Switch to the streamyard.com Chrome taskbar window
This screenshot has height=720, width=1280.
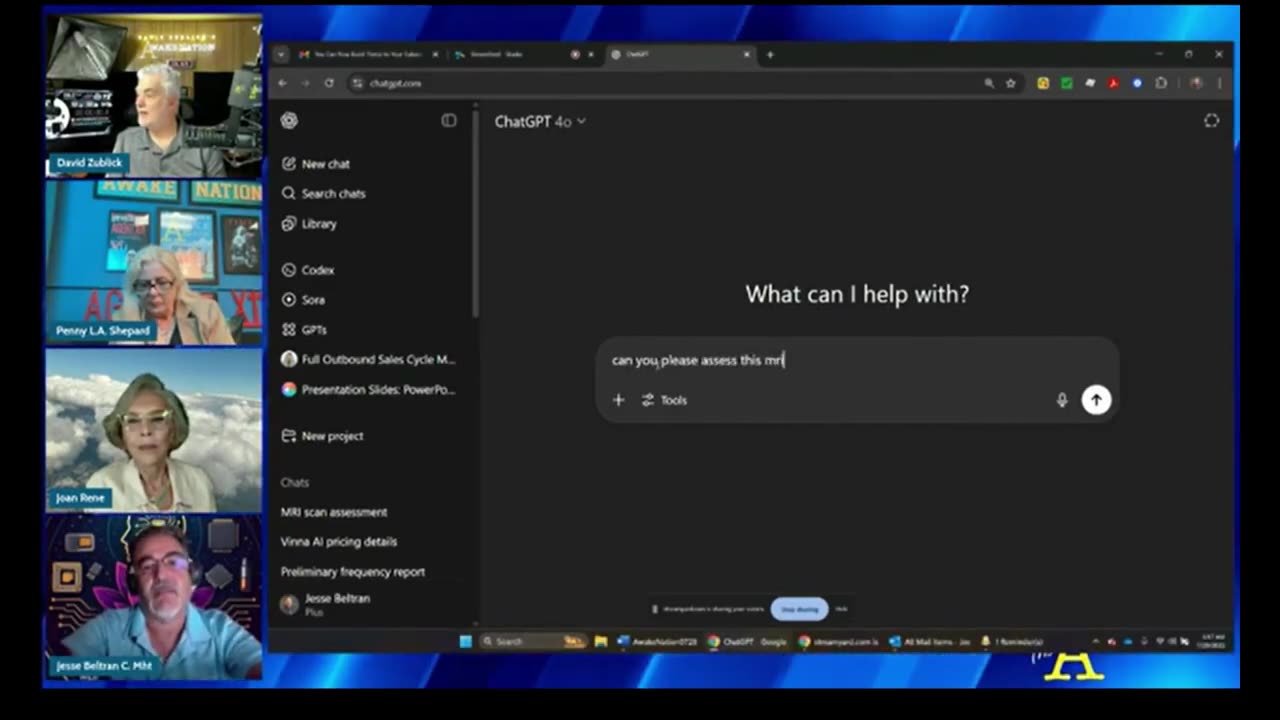coord(838,641)
